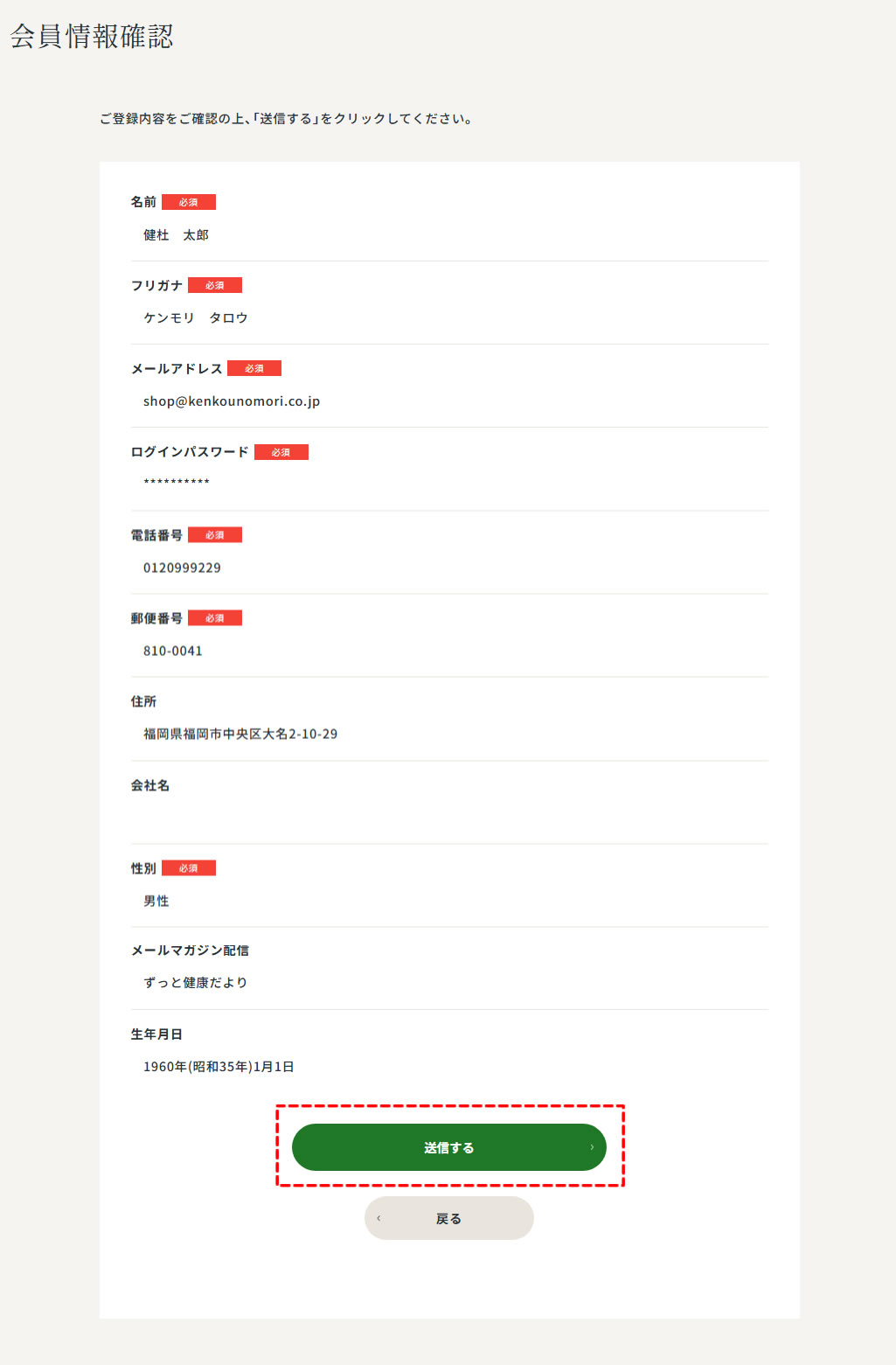Image resolution: width=896 pixels, height=1365 pixels.
Task: Click the 戻る back button
Action: click(x=448, y=1218)
